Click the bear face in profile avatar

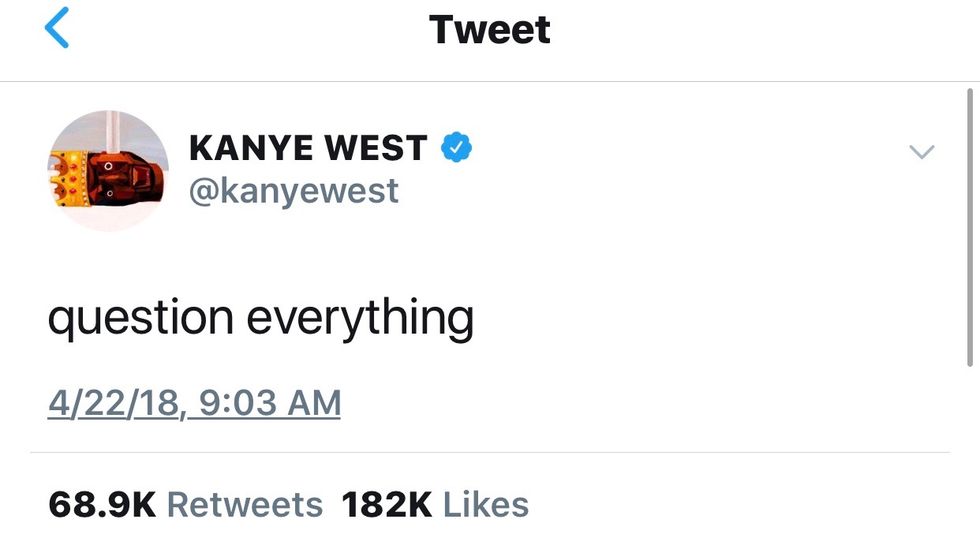125,179
